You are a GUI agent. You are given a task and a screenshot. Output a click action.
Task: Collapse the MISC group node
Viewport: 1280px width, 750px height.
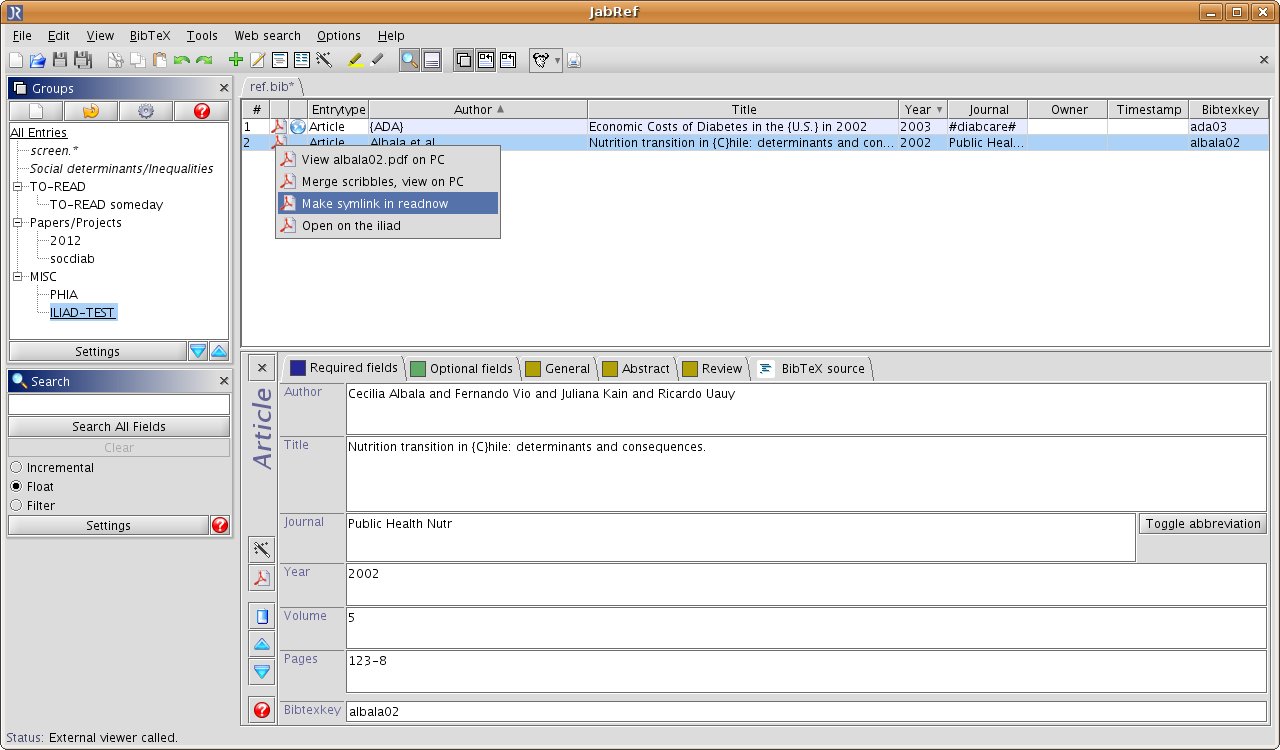tap(18, 277)
